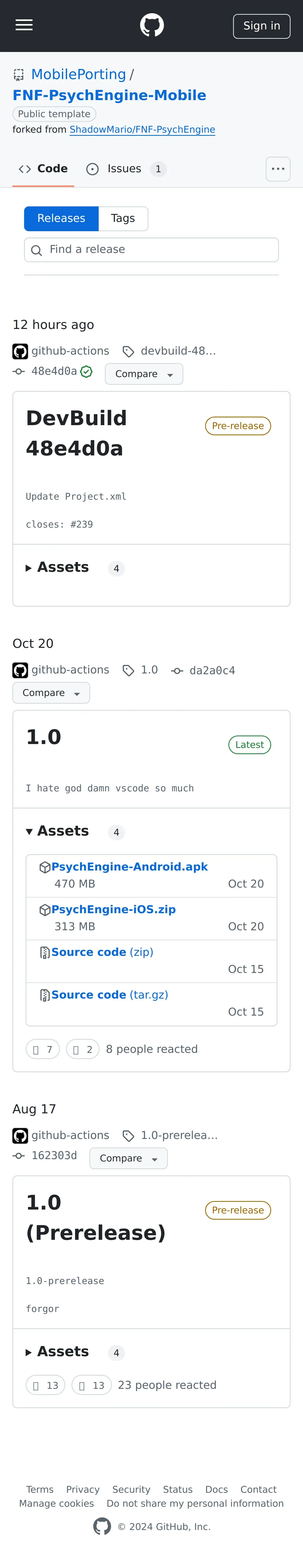This screenshot has height=1568, width=303.
Task: Click the GitHub logo in footer
Action: [102, 1526]
